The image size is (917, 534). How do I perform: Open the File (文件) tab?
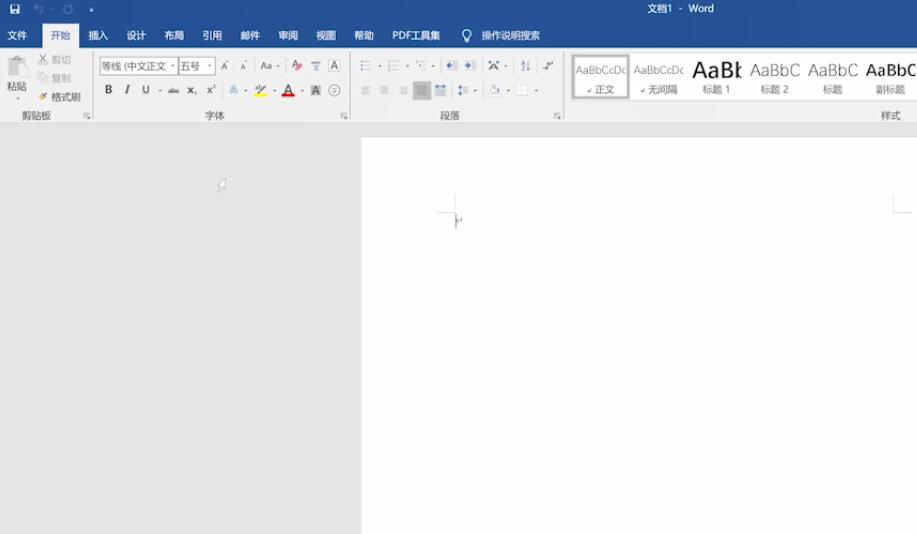pyautogui.click(x=17, y=36)
